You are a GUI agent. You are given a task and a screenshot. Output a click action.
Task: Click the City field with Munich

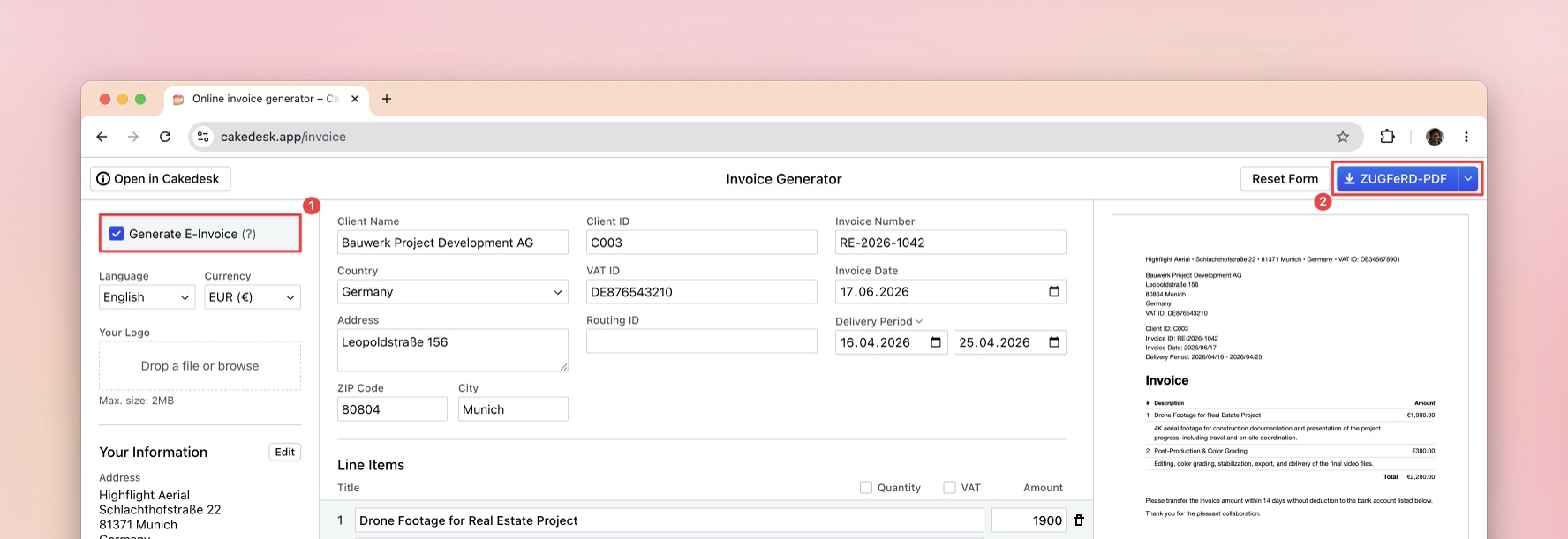(x=513, y=409)
